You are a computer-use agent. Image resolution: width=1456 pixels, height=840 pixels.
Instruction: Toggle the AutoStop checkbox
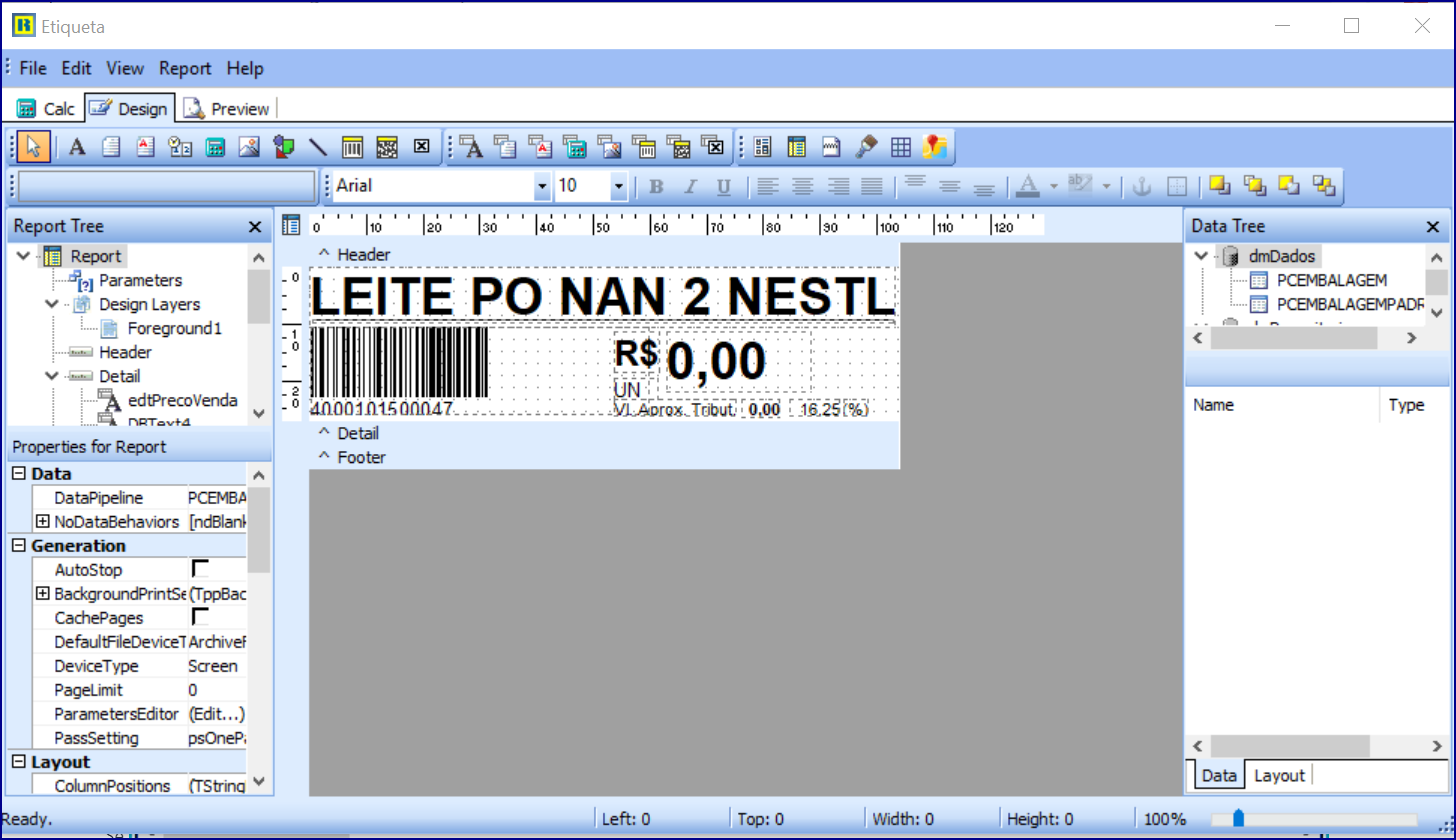(x=200, y=569)
